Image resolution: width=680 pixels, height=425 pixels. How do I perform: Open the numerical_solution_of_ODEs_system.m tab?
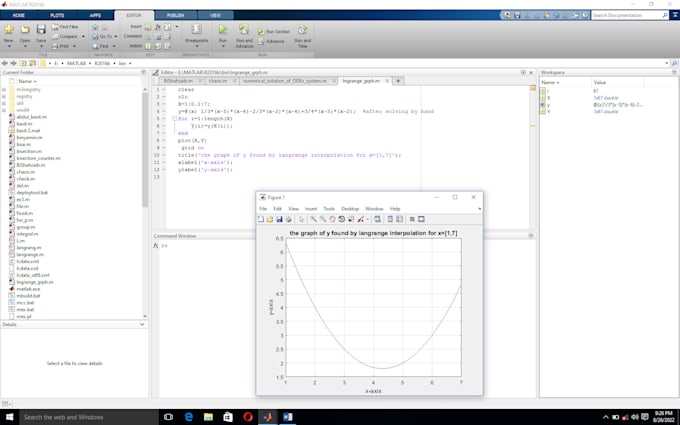(x=284, y=81)
